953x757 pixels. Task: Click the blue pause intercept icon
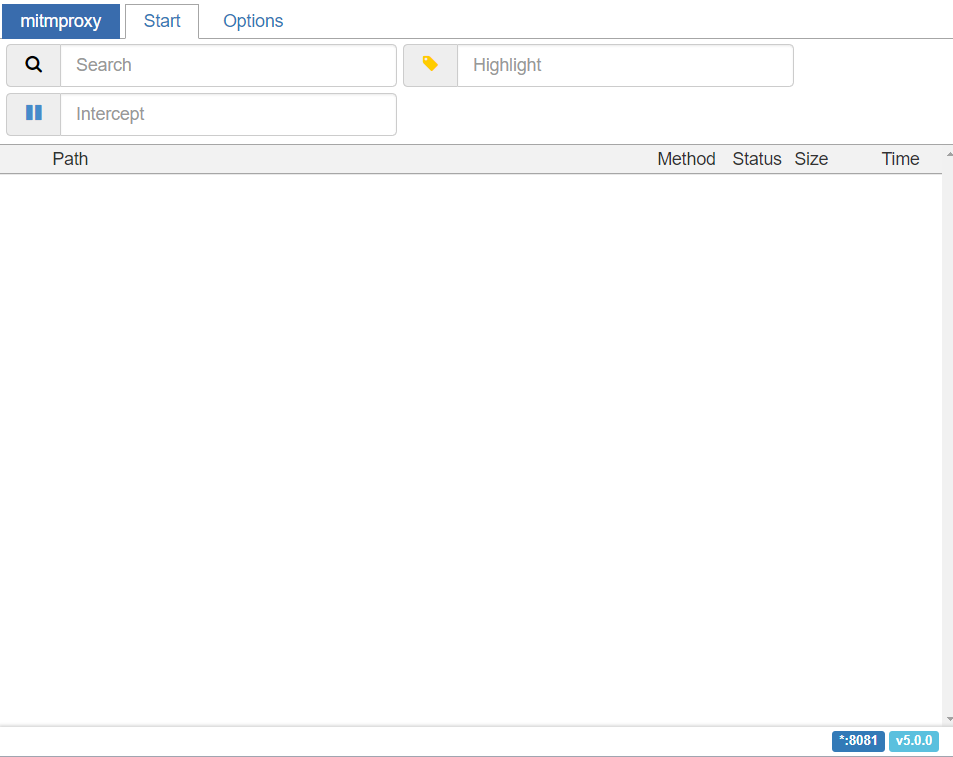tap(34, 112)
